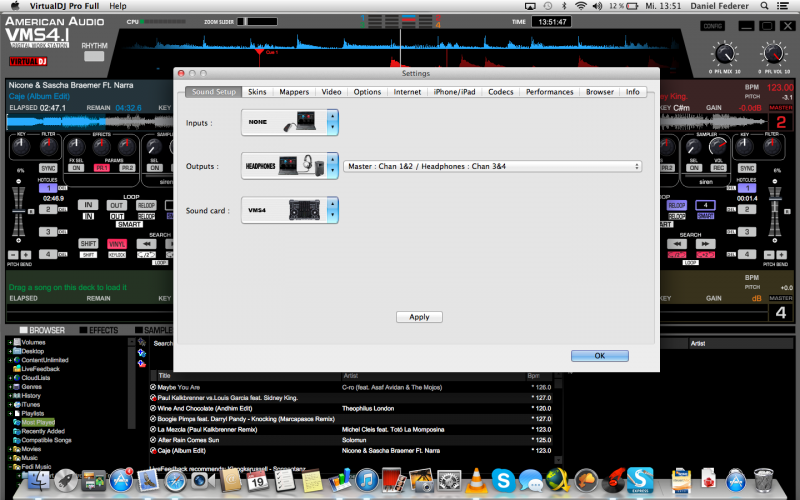
Task: Turn the left deck KEY knob
Action: (x=21, y=146)
